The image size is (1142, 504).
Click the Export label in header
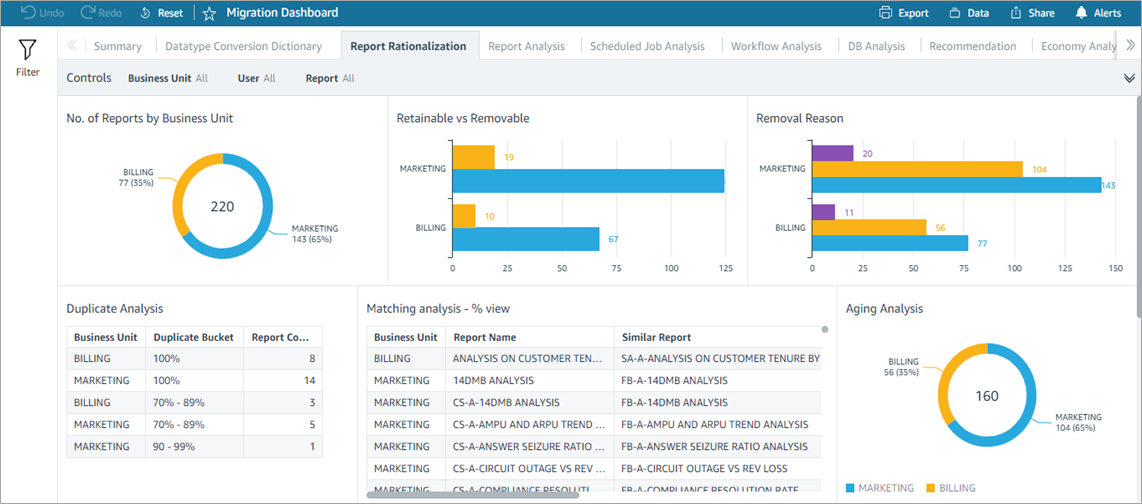[913, 13]
